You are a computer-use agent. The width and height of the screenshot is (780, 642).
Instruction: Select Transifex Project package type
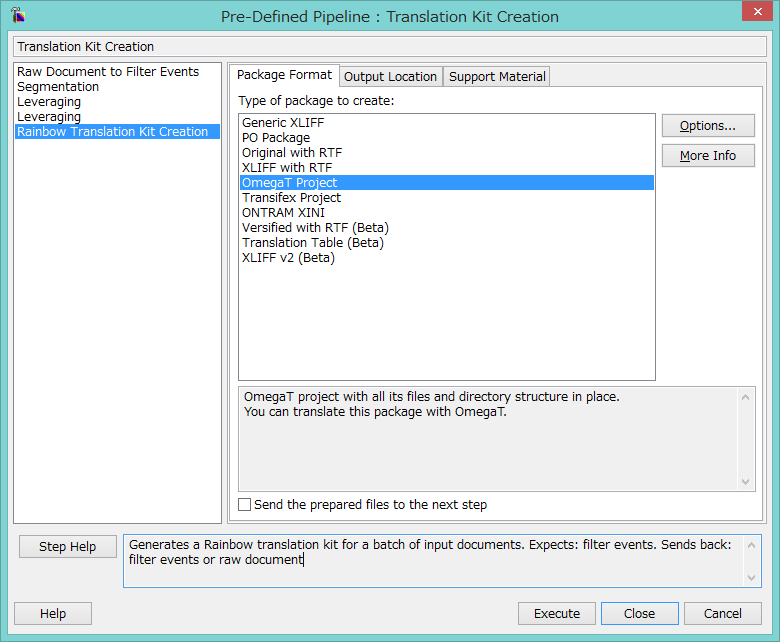(447, 197)
